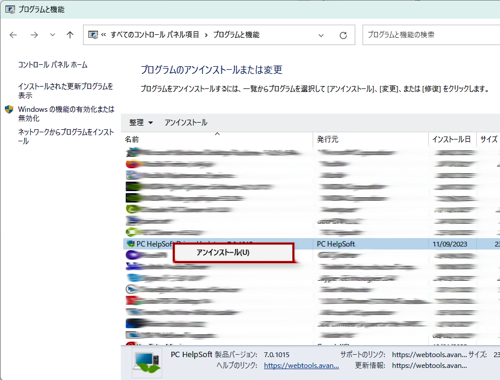Click the Control Panel icon in the address bar
500x380 pixels.
coord(93,35)
